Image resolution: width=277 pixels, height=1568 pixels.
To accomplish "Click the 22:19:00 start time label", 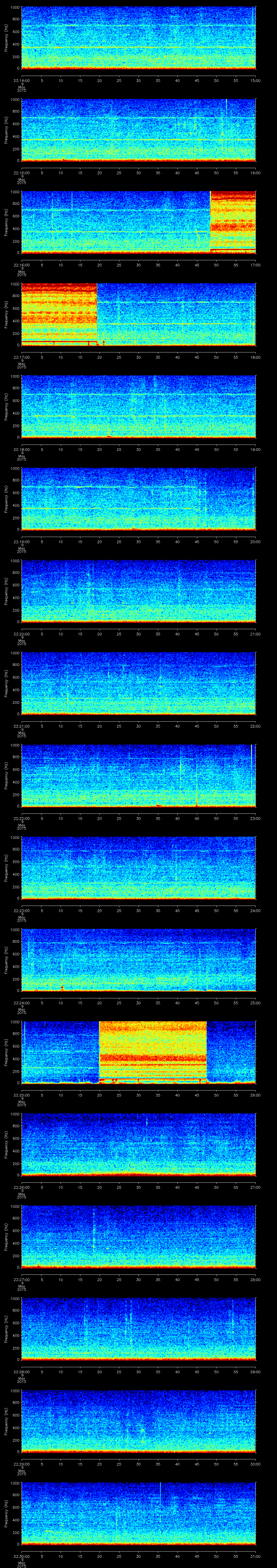I will [21, 542].
